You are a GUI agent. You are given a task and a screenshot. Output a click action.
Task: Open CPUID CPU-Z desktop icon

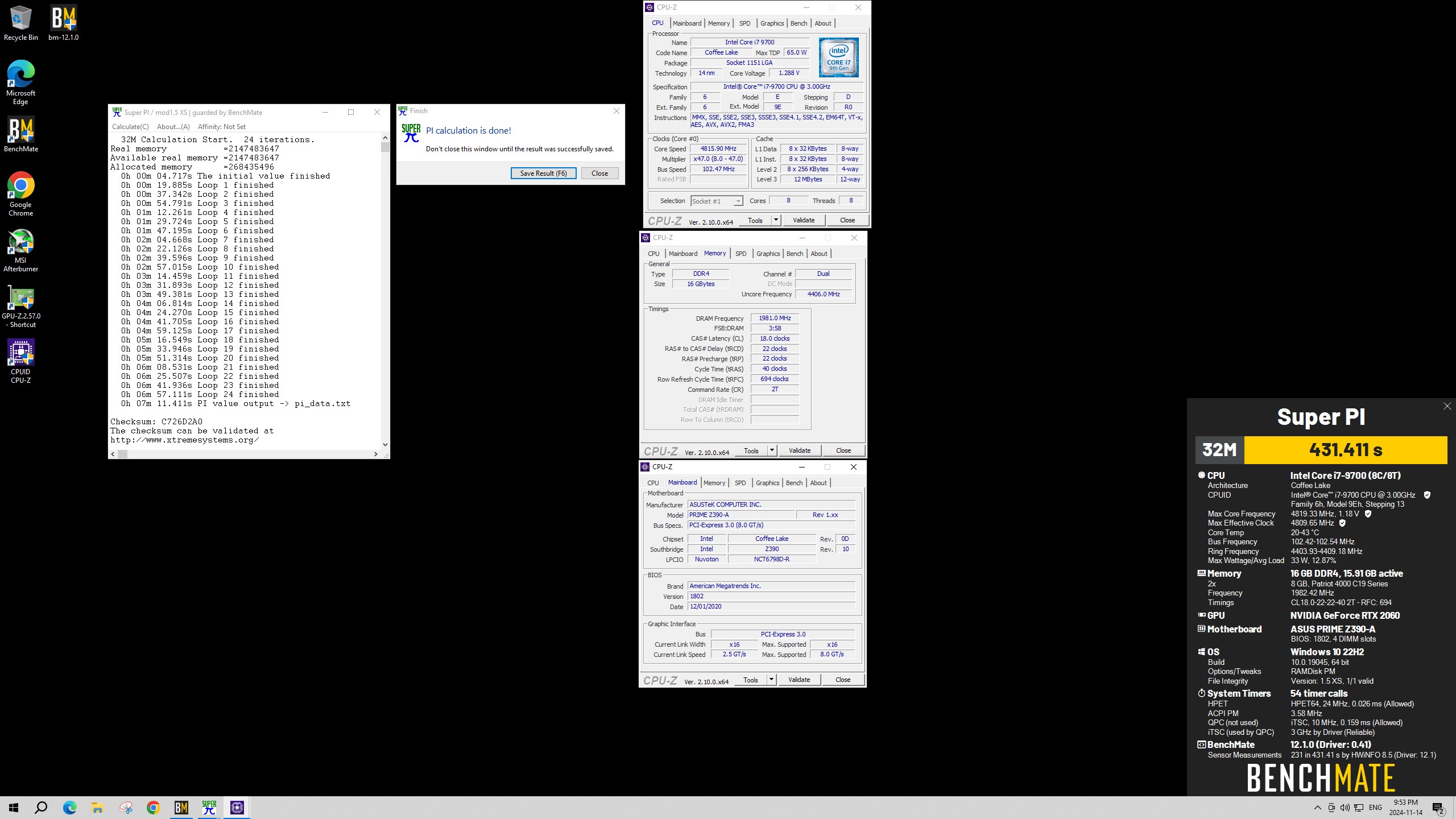[x=20, y=362]
